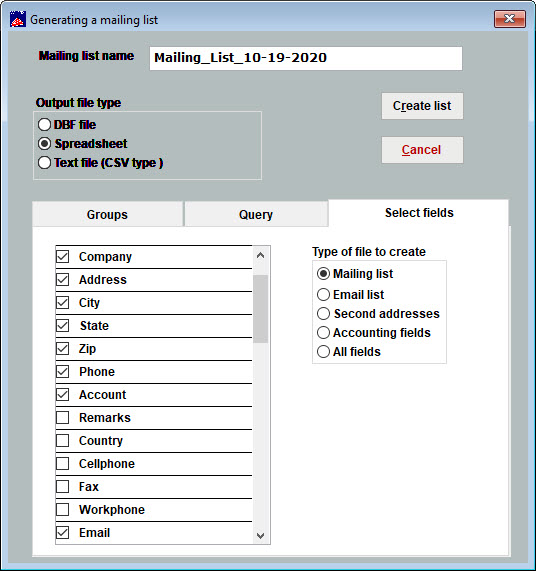Click the field list scrollbar thumb
536x571 pixels.
pos(260,309)
